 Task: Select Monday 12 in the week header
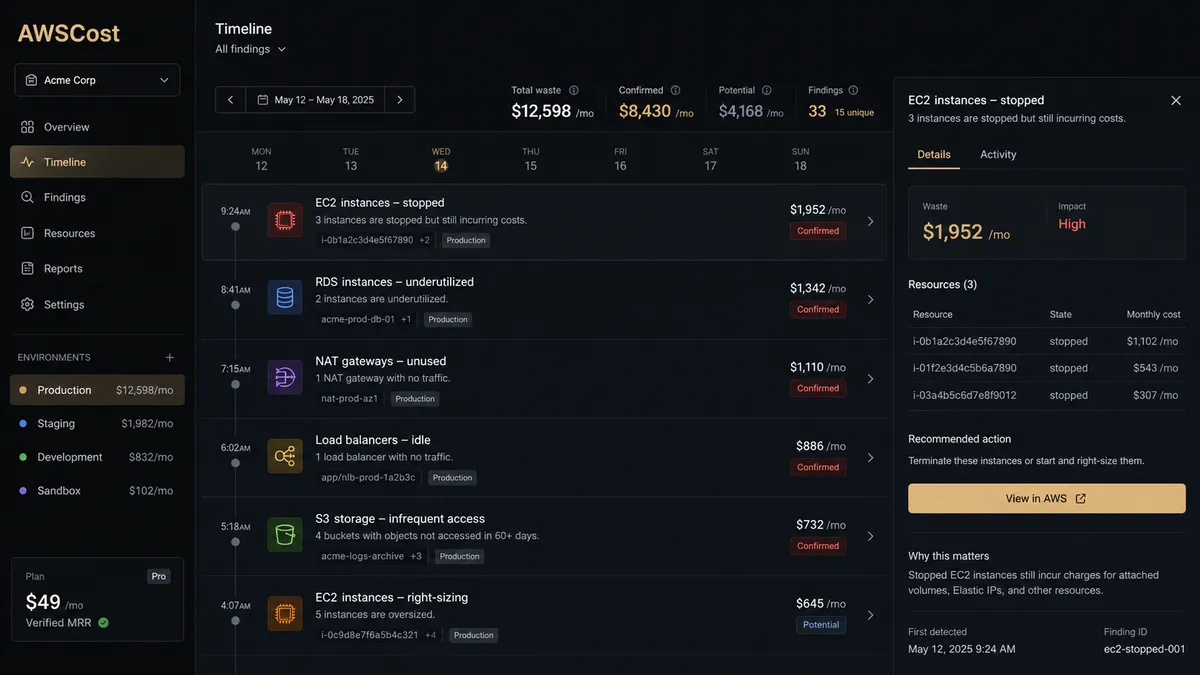pyautogui.click(x=261, y=159)
